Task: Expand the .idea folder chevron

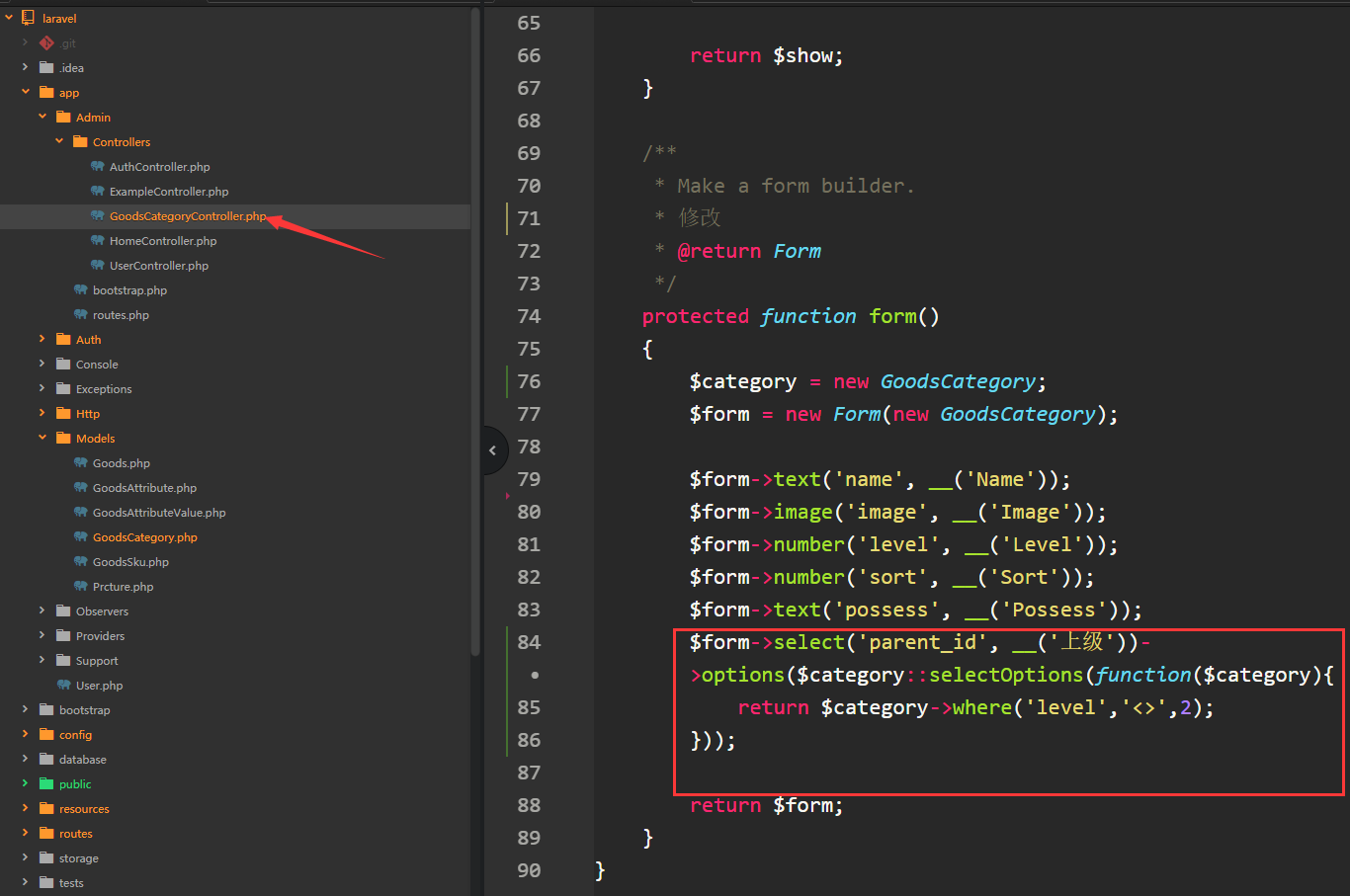Action: (x=26, y=67)
